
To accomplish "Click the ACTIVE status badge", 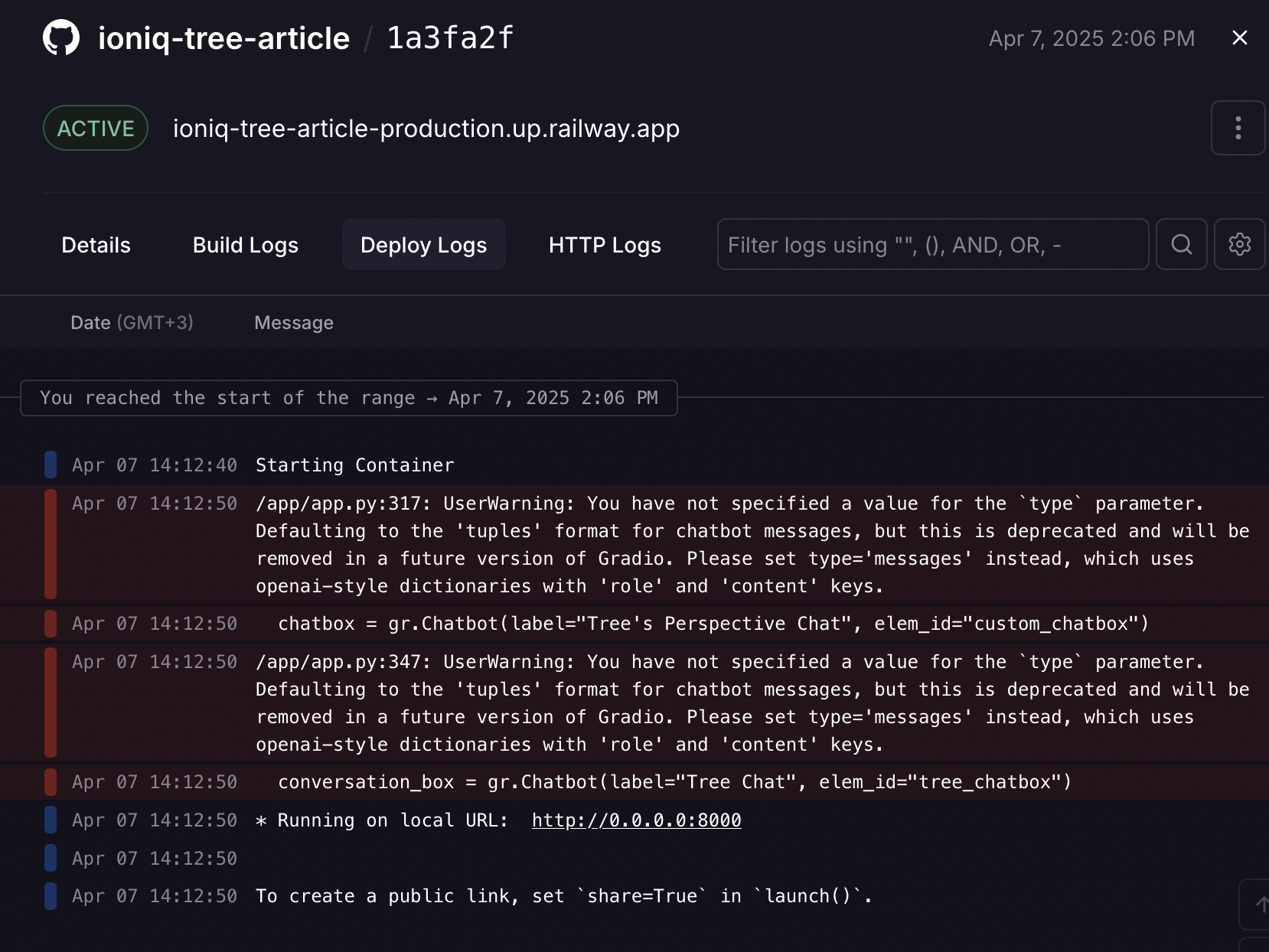I will (96, 129).
